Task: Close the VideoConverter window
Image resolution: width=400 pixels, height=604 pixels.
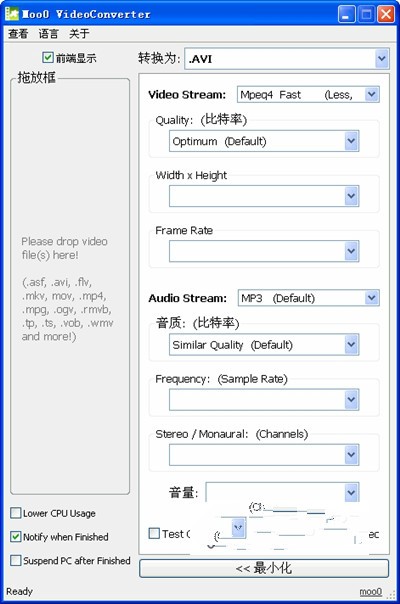Action: pos(385,14)
